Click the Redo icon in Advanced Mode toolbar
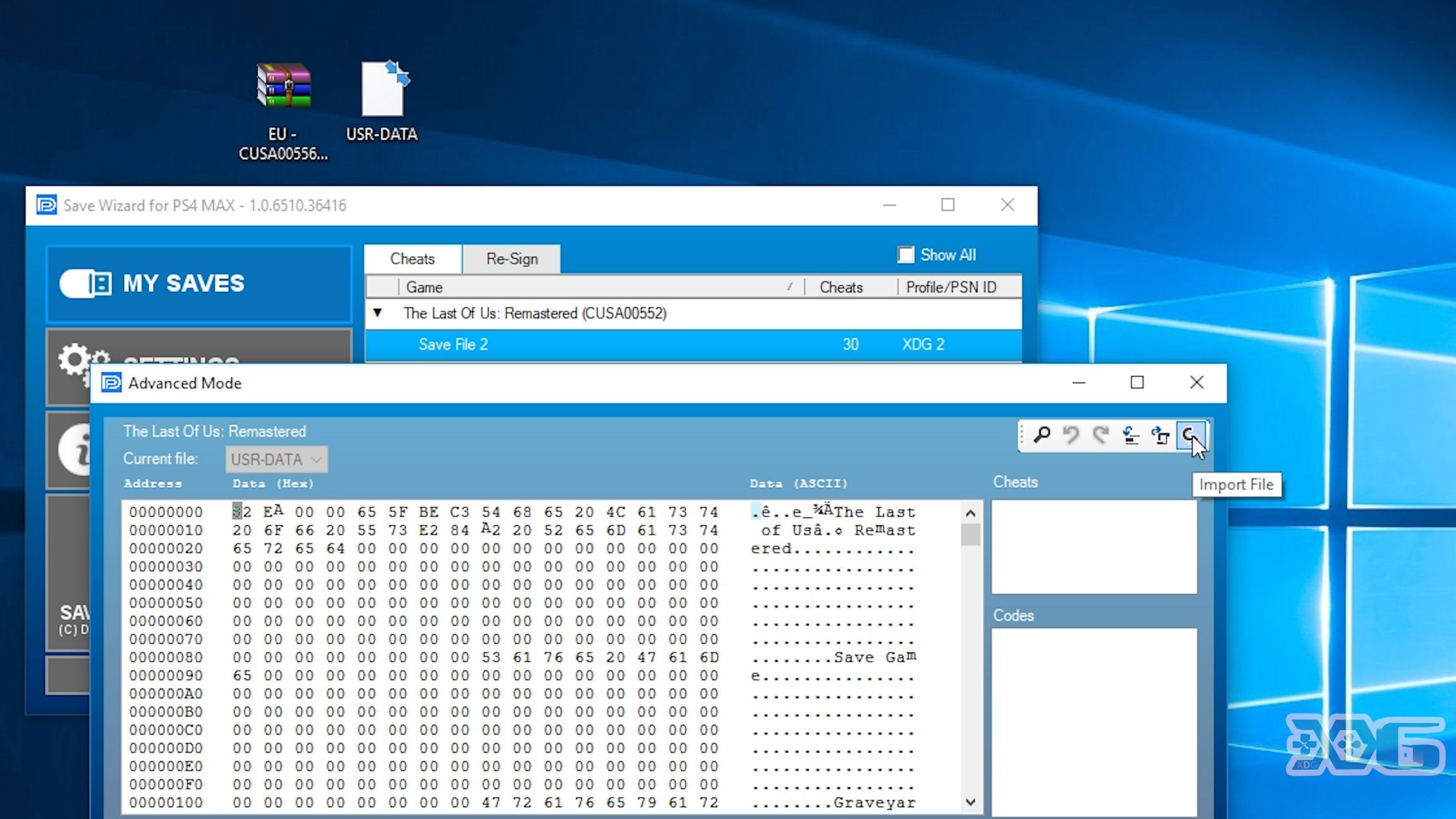The image size is (1456, 819). point(1100,435)
